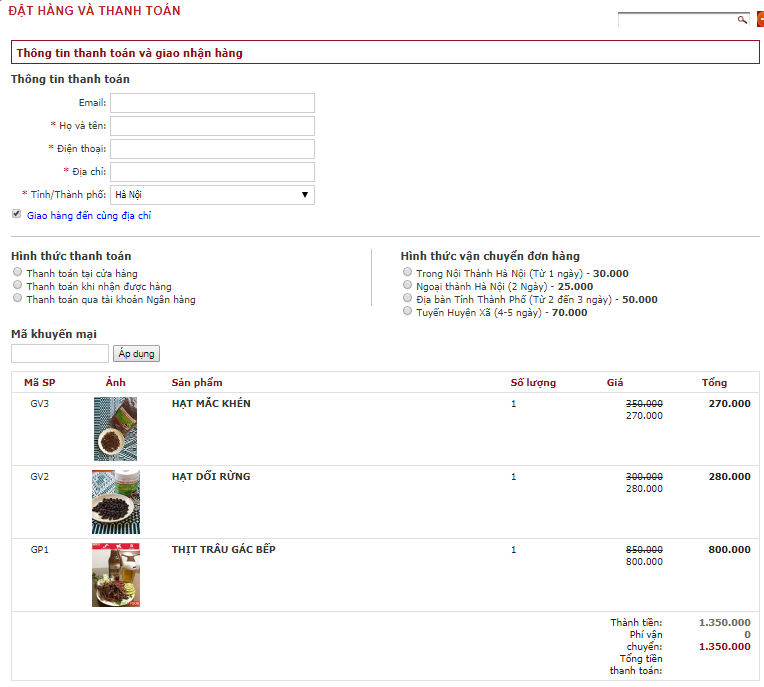Viewport: 764px width, 687px height.
Task: Click the Ảnh column header
Action: [115, 382]
